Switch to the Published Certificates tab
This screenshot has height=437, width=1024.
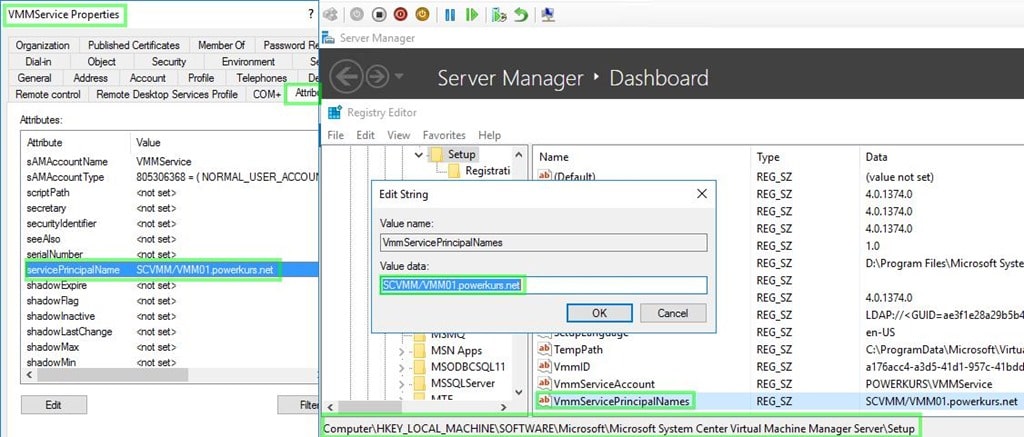(x=134, y=45)
